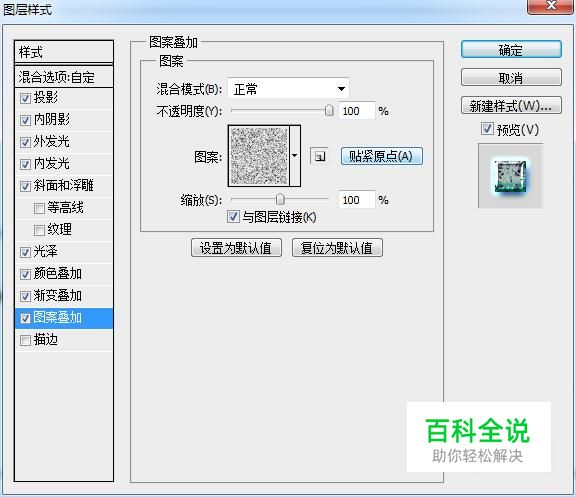Open the pattern picker dropdown arrow
Screen dimensions: 576x497
click(295, 156)
